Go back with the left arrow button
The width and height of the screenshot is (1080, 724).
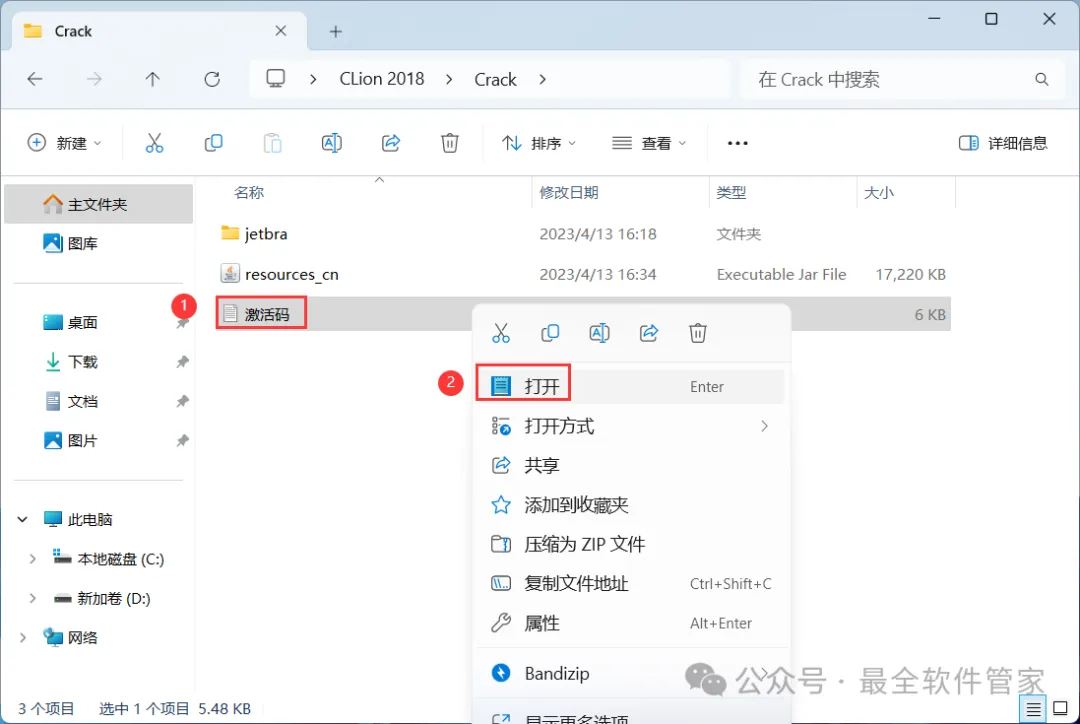34,79
